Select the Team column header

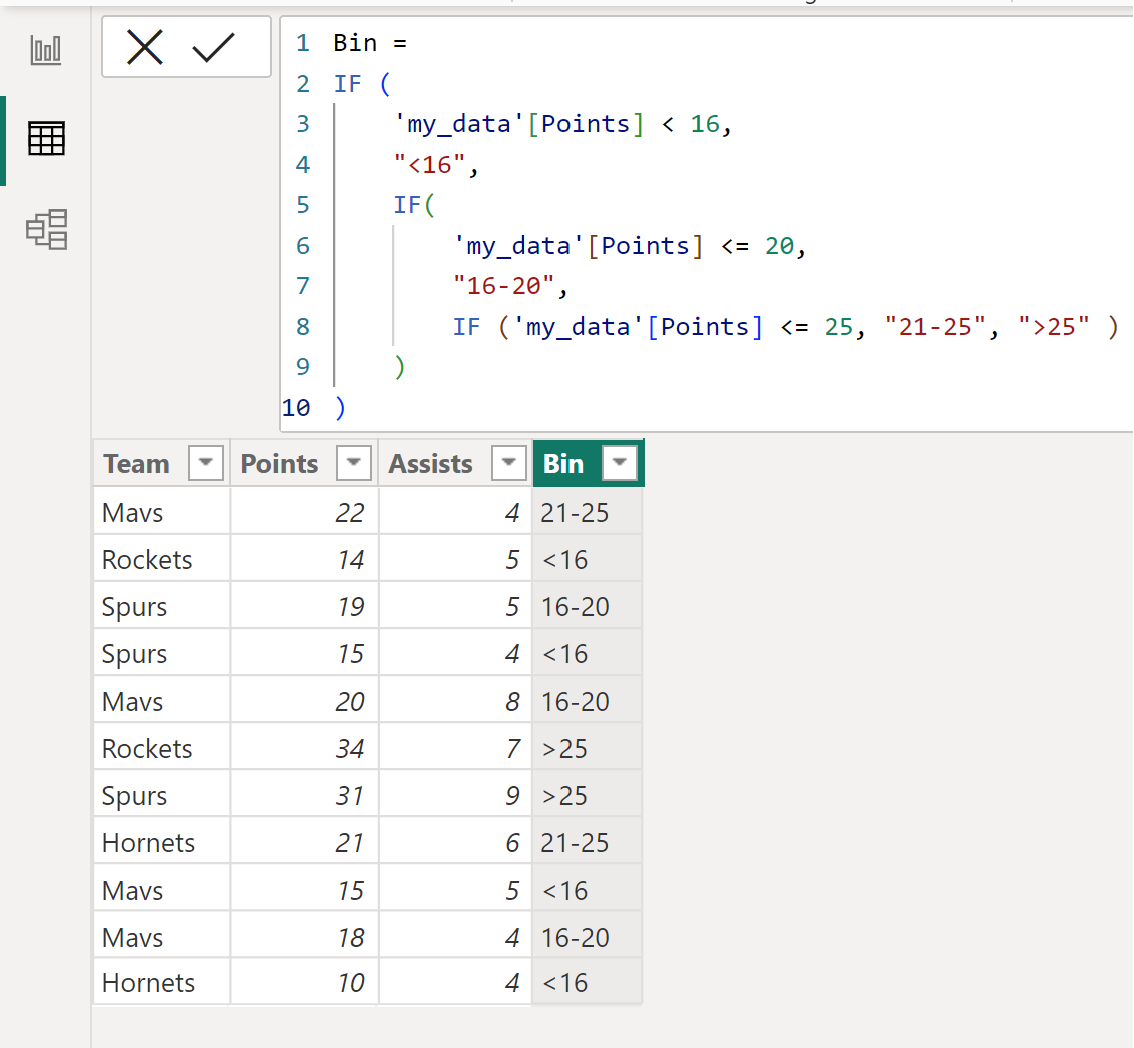[161, 463]
